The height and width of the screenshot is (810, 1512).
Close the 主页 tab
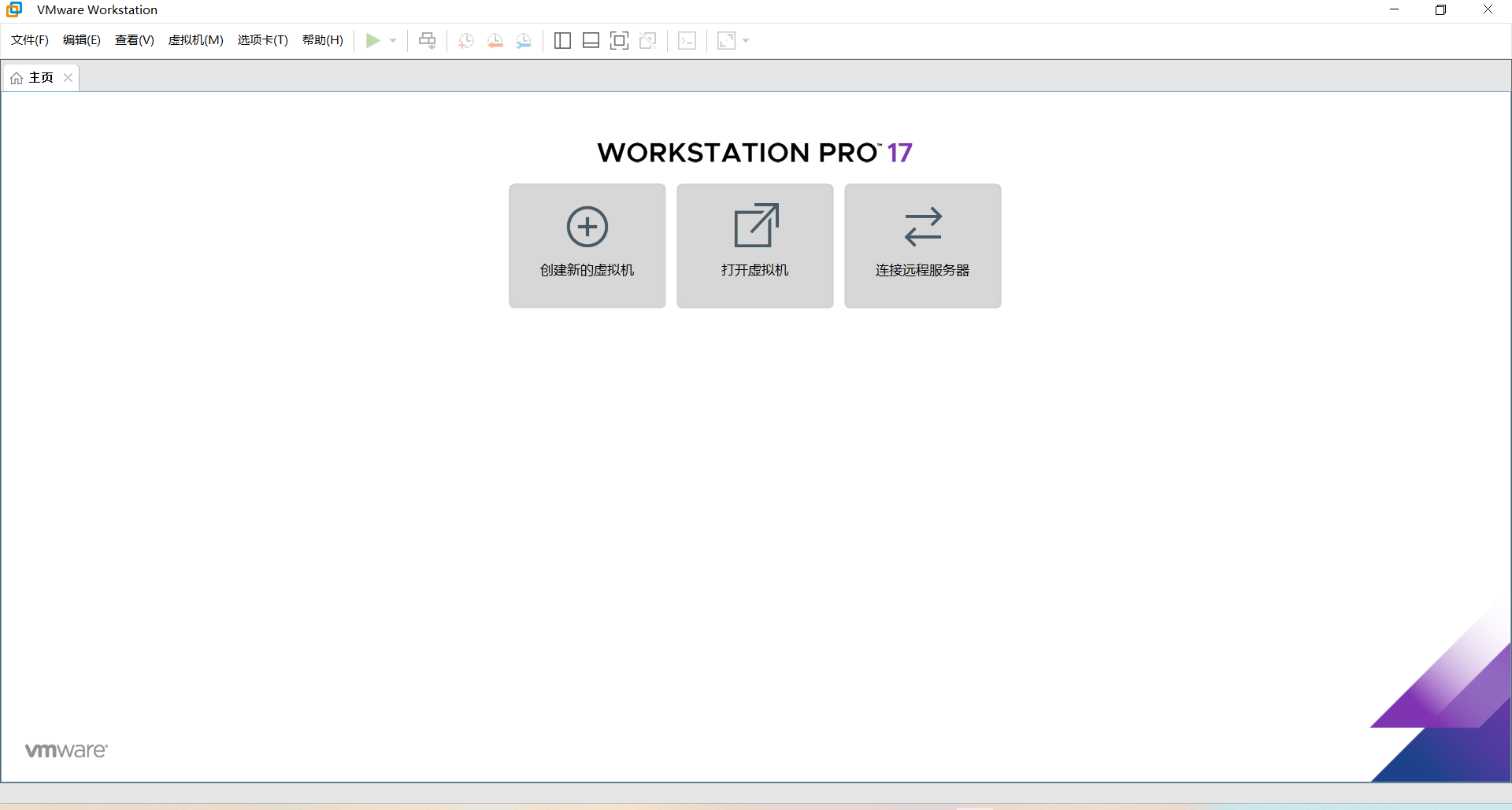click(69, 77)
